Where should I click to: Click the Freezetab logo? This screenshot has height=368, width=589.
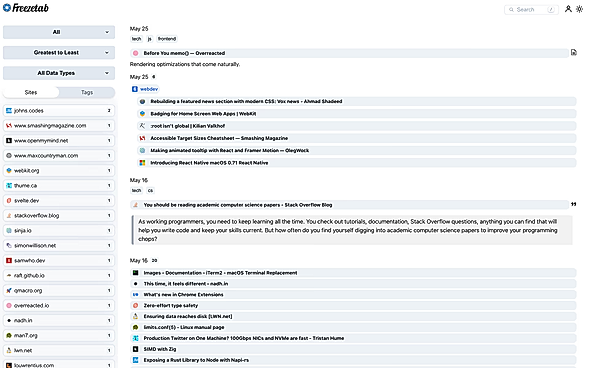click(x=26, y=8)
